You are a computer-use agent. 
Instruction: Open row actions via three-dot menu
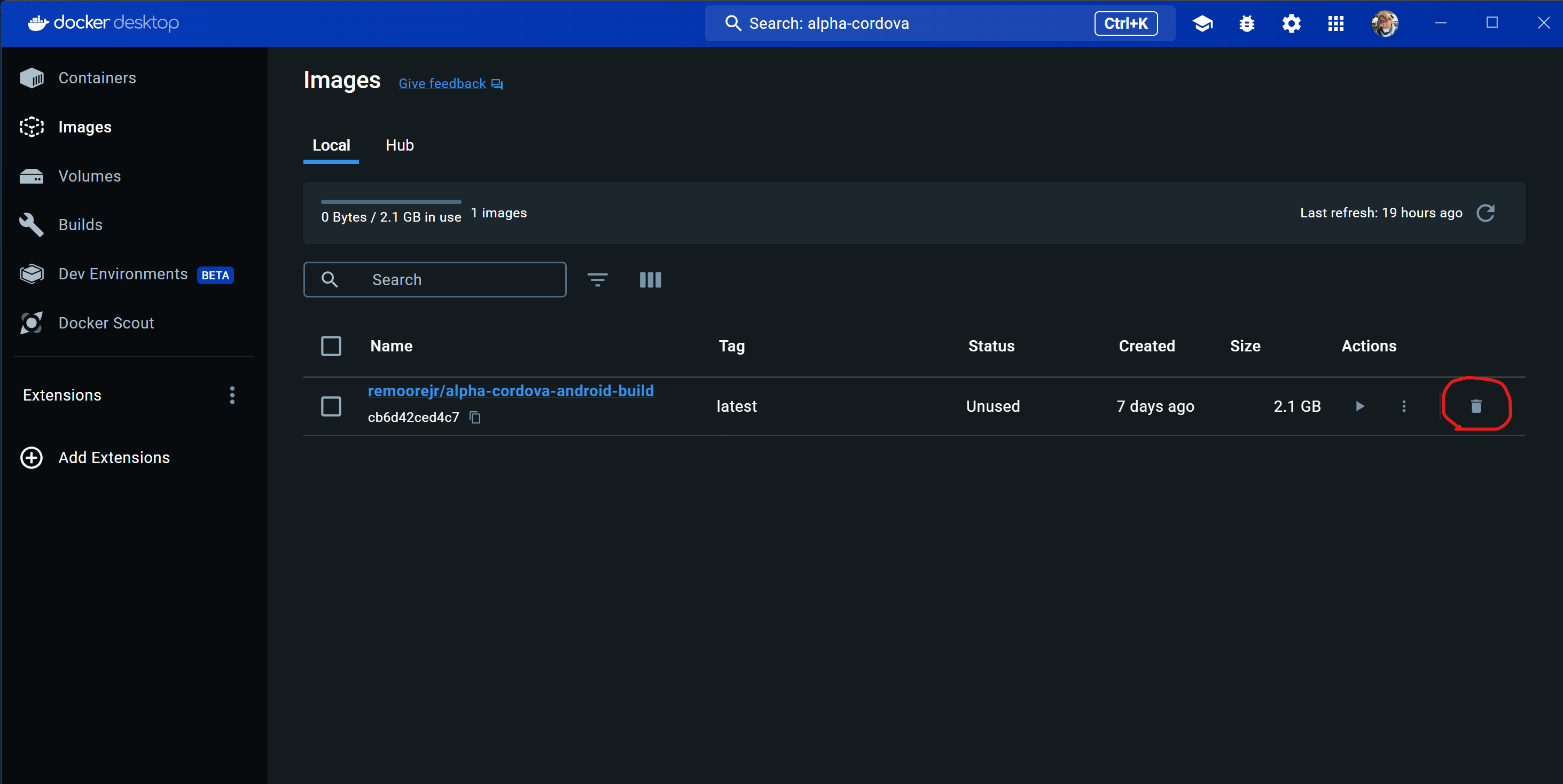[1404, 406]
